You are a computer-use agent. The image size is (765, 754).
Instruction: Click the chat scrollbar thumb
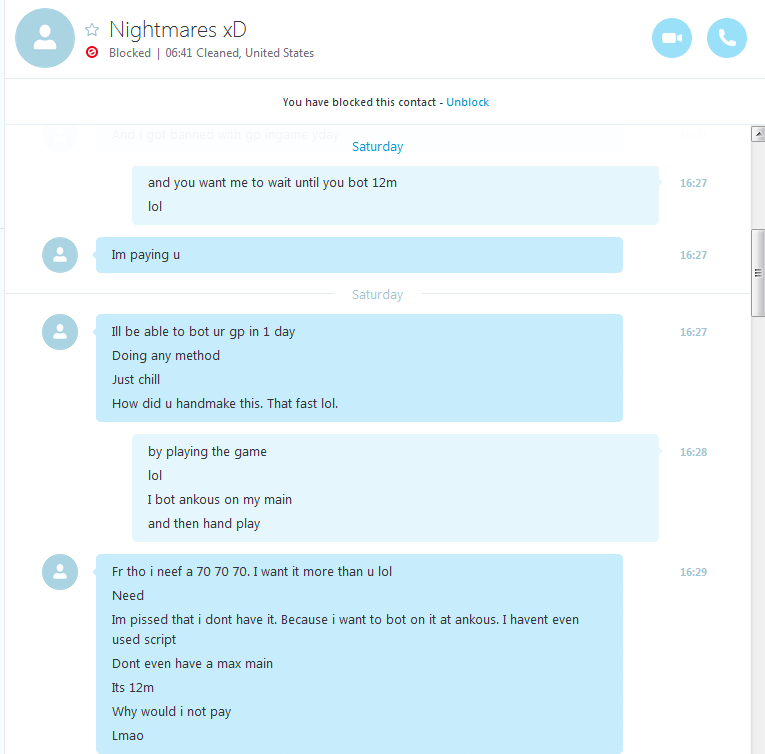tap(758, 273)
